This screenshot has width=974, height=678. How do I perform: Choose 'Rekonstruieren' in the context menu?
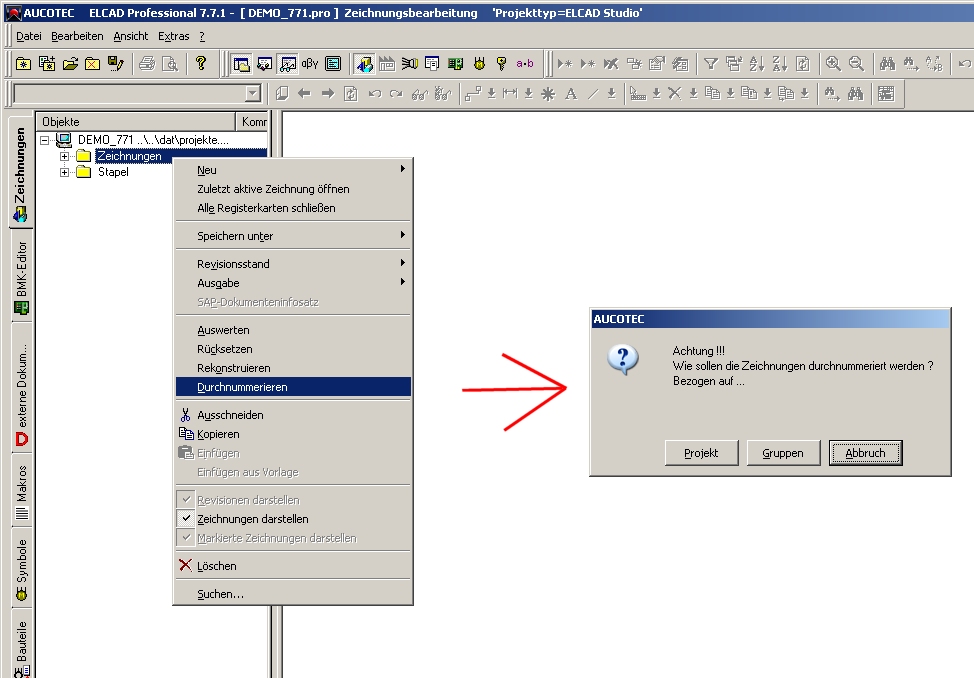pos(293,368)
